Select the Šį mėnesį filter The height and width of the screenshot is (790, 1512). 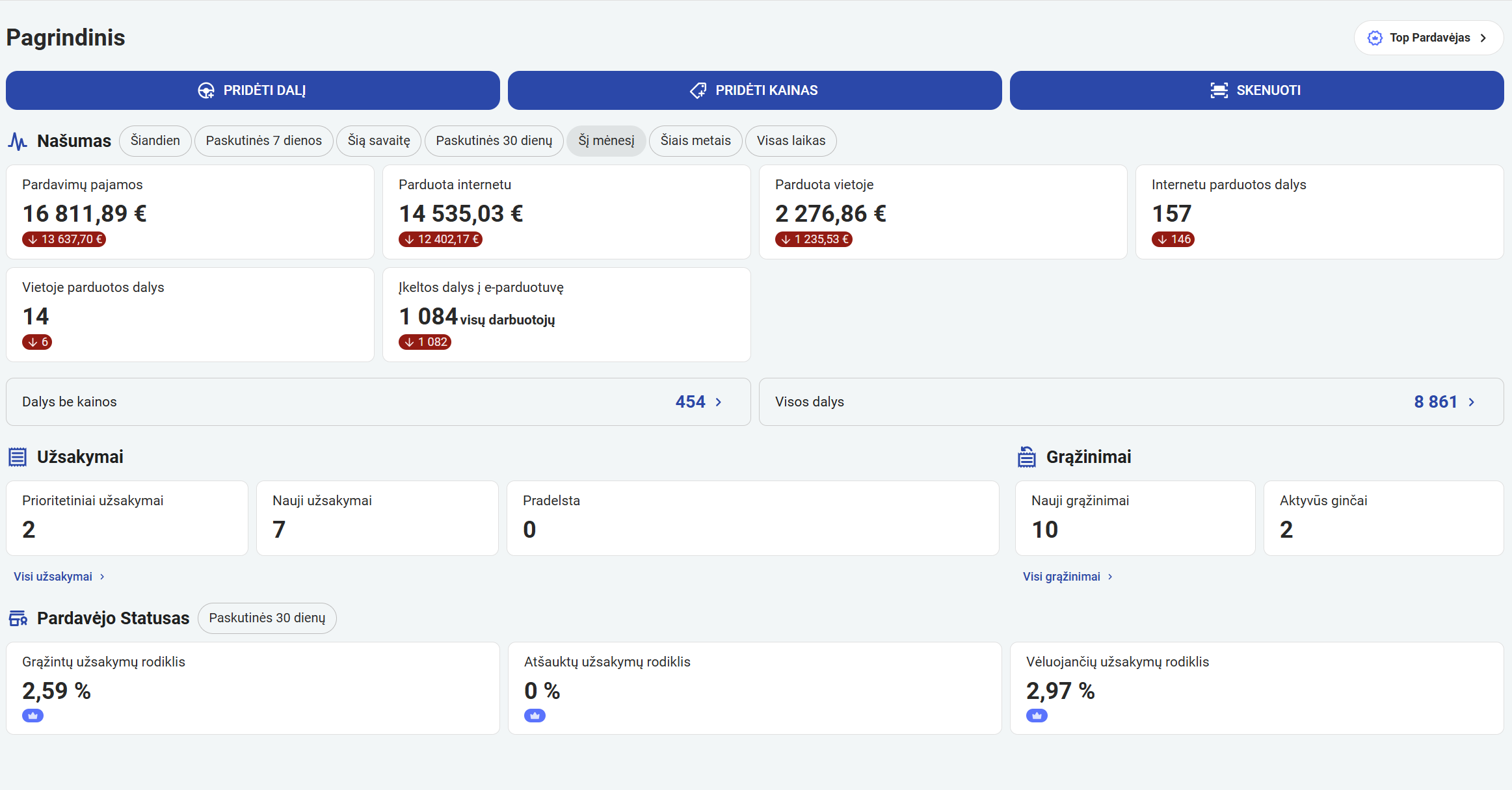click(x=607, y=141)
